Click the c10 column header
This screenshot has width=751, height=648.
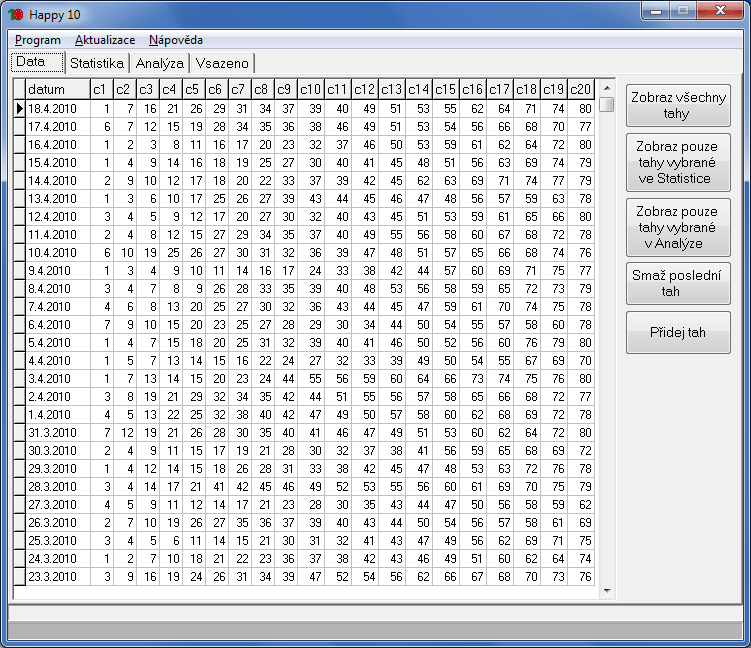[311, 90]
